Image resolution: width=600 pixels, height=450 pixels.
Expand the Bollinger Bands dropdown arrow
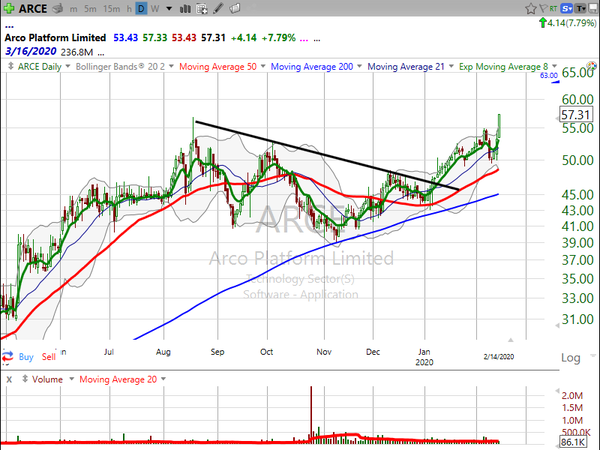coord(171,66)
